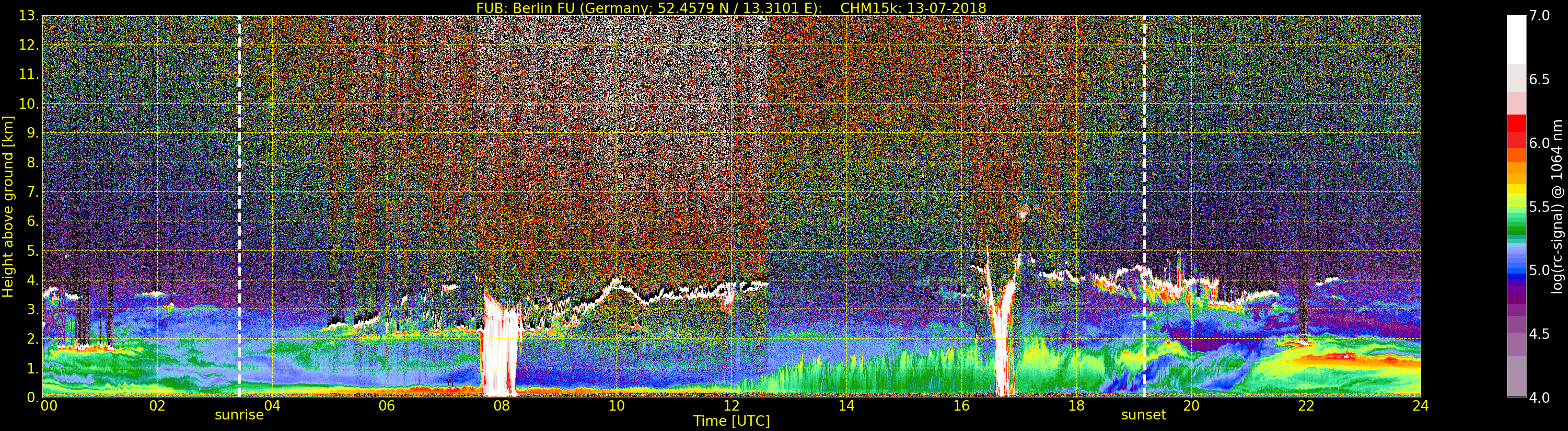Click the '22' time axis tick label

[x=1306, y=405]
